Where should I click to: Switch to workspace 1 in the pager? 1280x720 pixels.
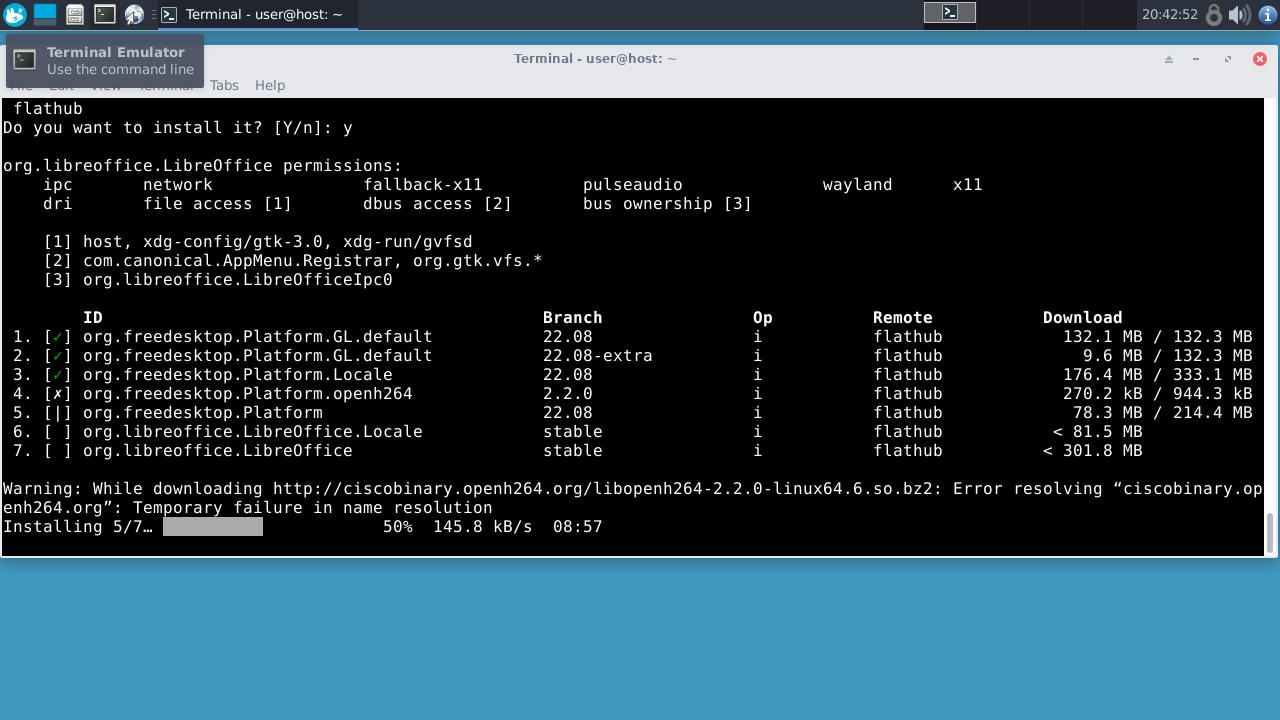(x=949, y=13)
